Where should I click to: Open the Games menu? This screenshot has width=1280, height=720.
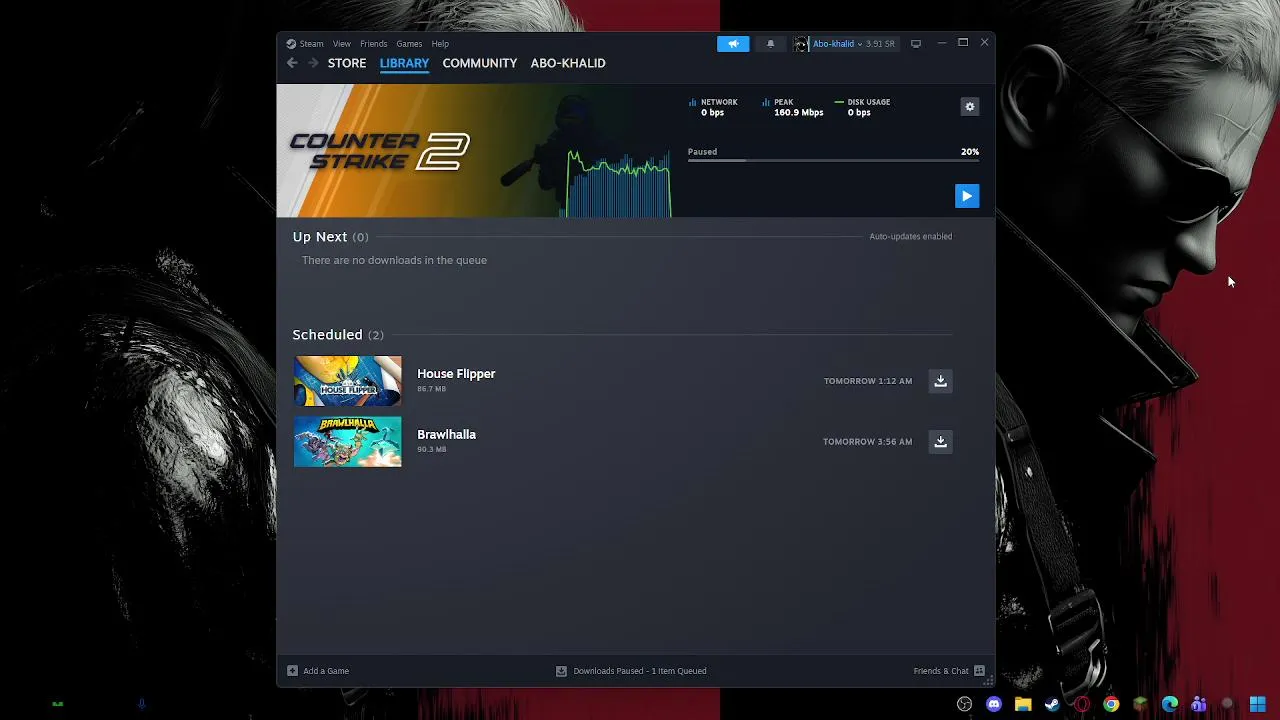point(409,44)
